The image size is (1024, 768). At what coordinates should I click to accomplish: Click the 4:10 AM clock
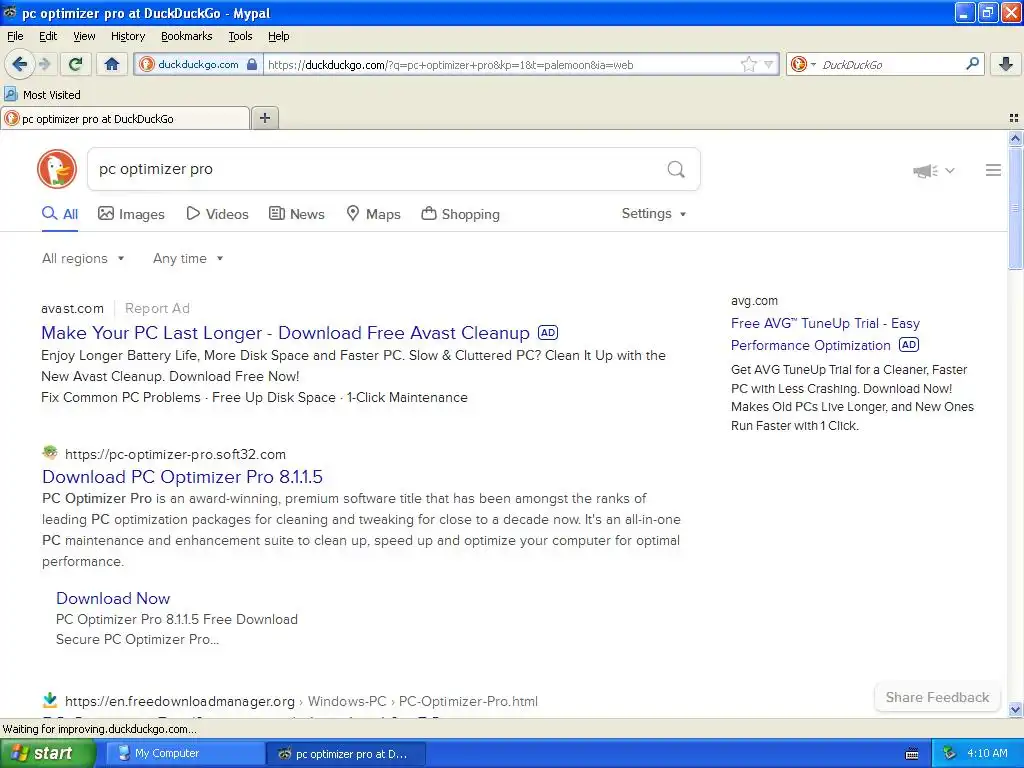tap(987, 753)
